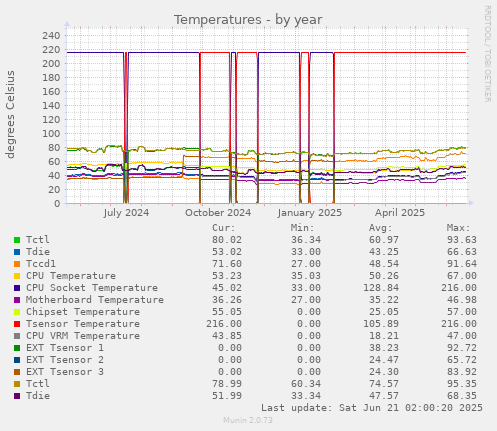Select the April 2025 axis label

(400, 213)
